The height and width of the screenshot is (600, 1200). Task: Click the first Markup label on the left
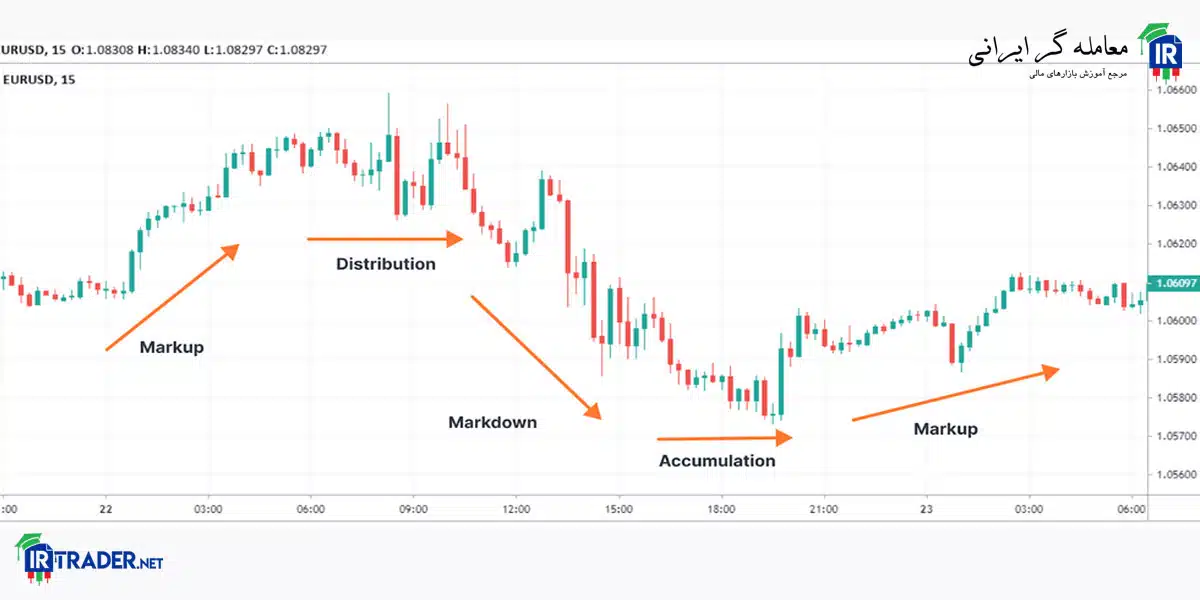click(172, 348)
